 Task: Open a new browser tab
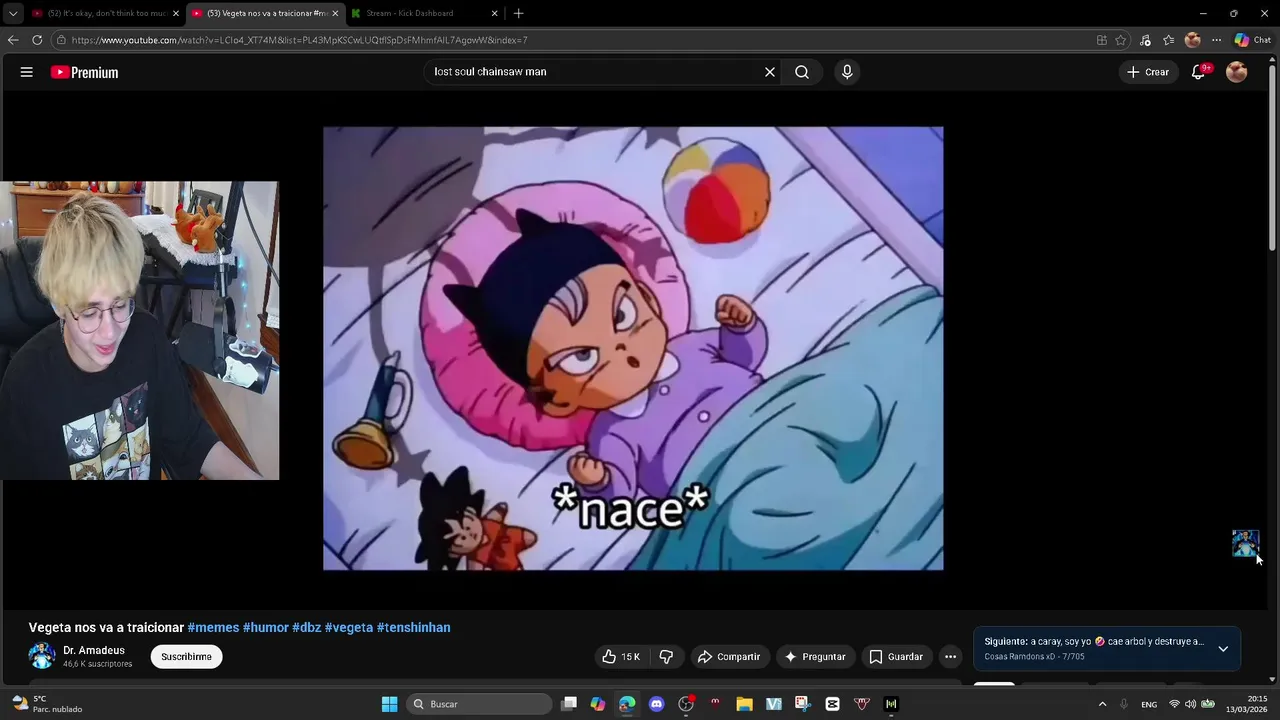(x=518, y=13)
